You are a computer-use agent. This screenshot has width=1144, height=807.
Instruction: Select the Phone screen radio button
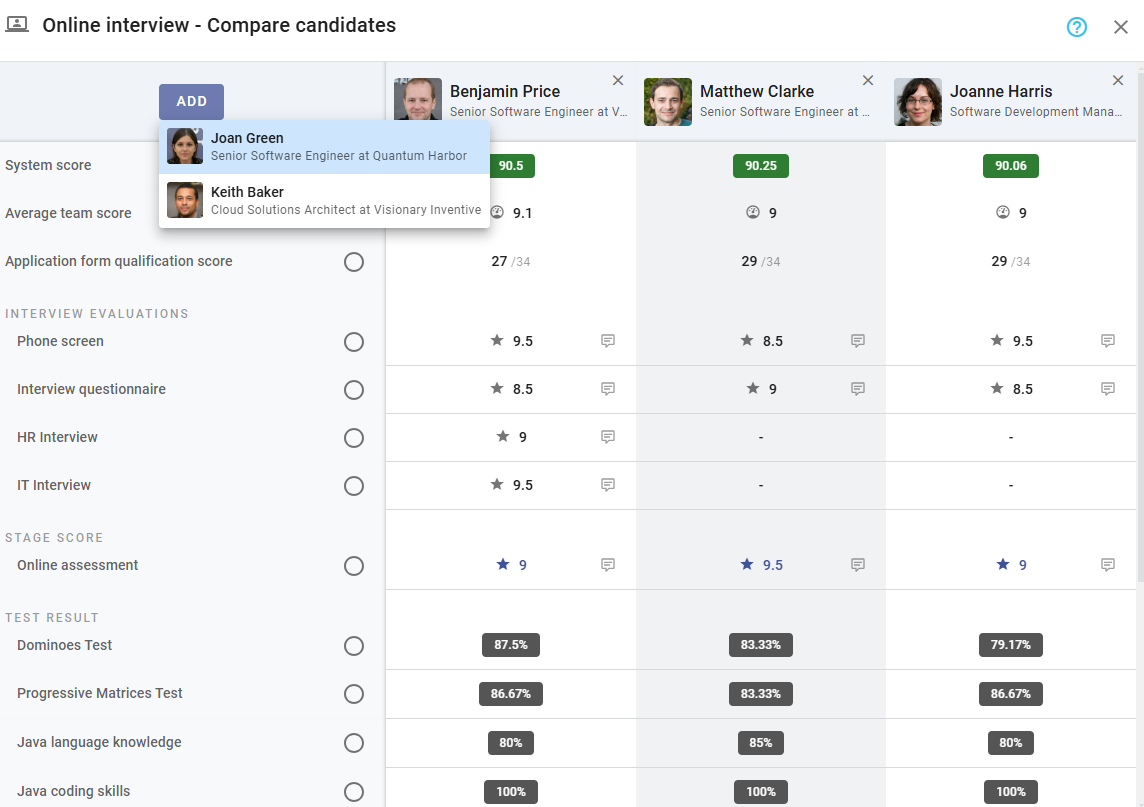(x=353, y=342)
